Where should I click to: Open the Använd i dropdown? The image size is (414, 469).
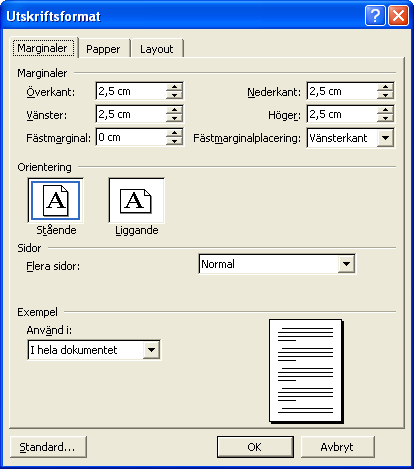tap(151, 350)
